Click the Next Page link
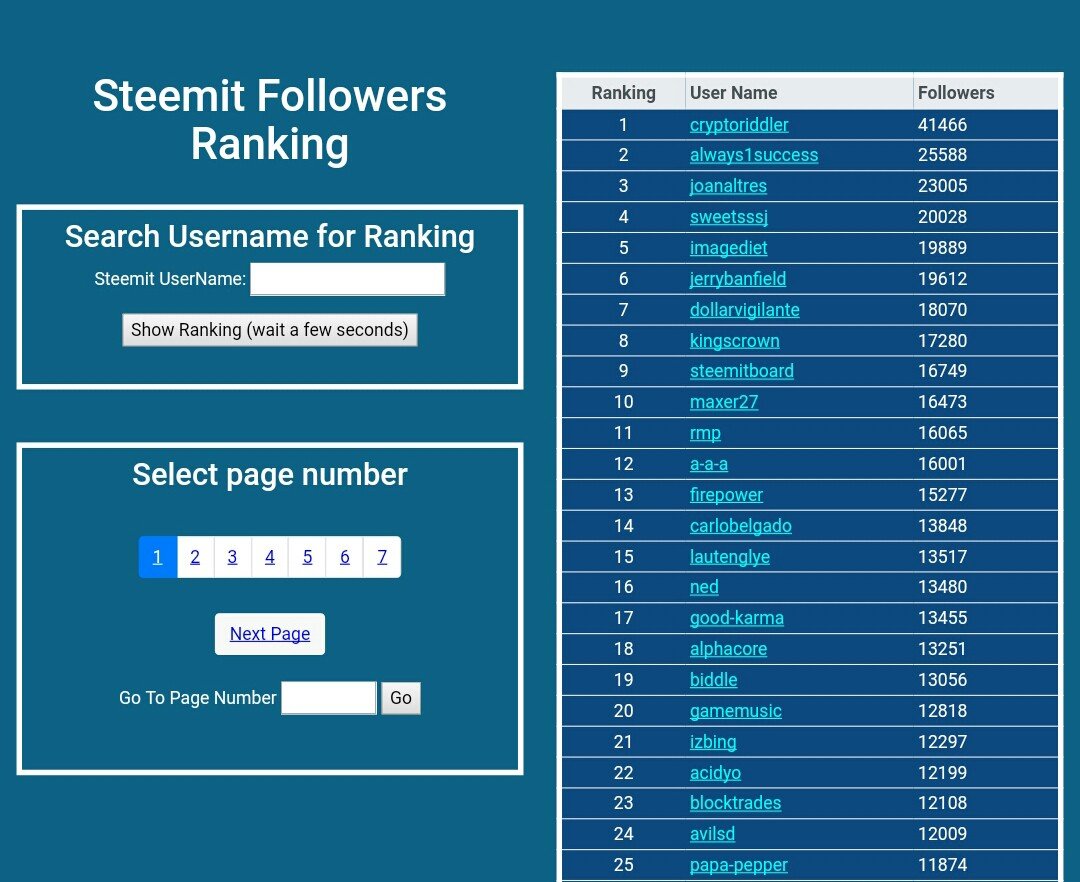 [x=270, y=634]
